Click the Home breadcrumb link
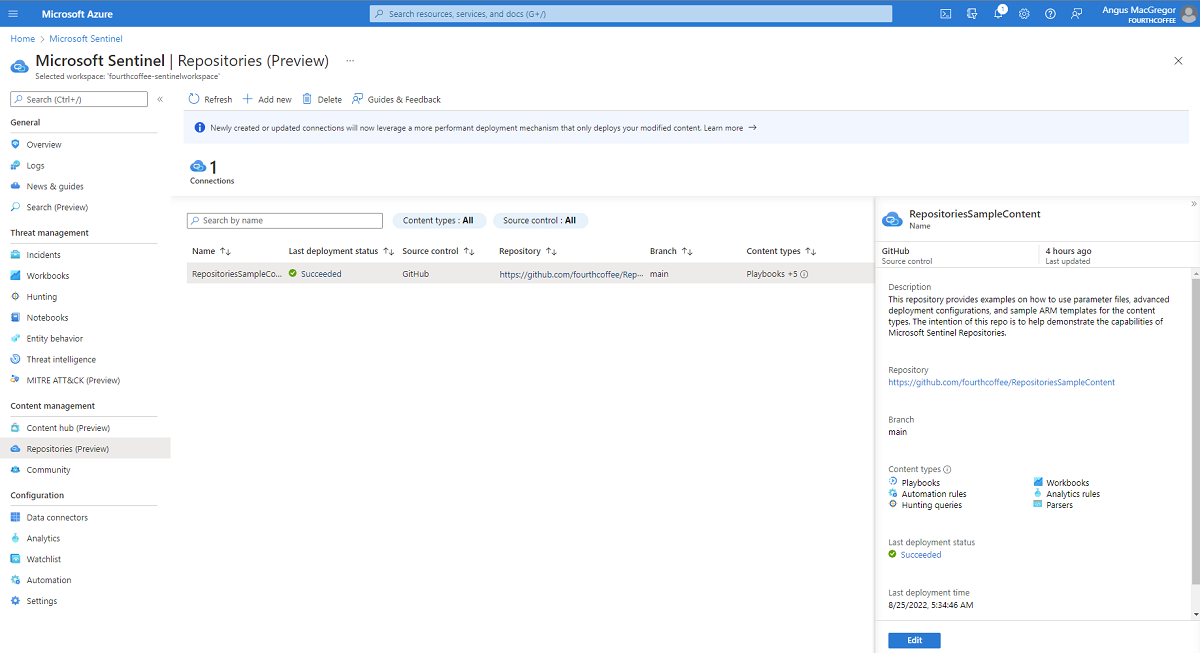The image size is (1200, 653). click(x=23, y=39)
